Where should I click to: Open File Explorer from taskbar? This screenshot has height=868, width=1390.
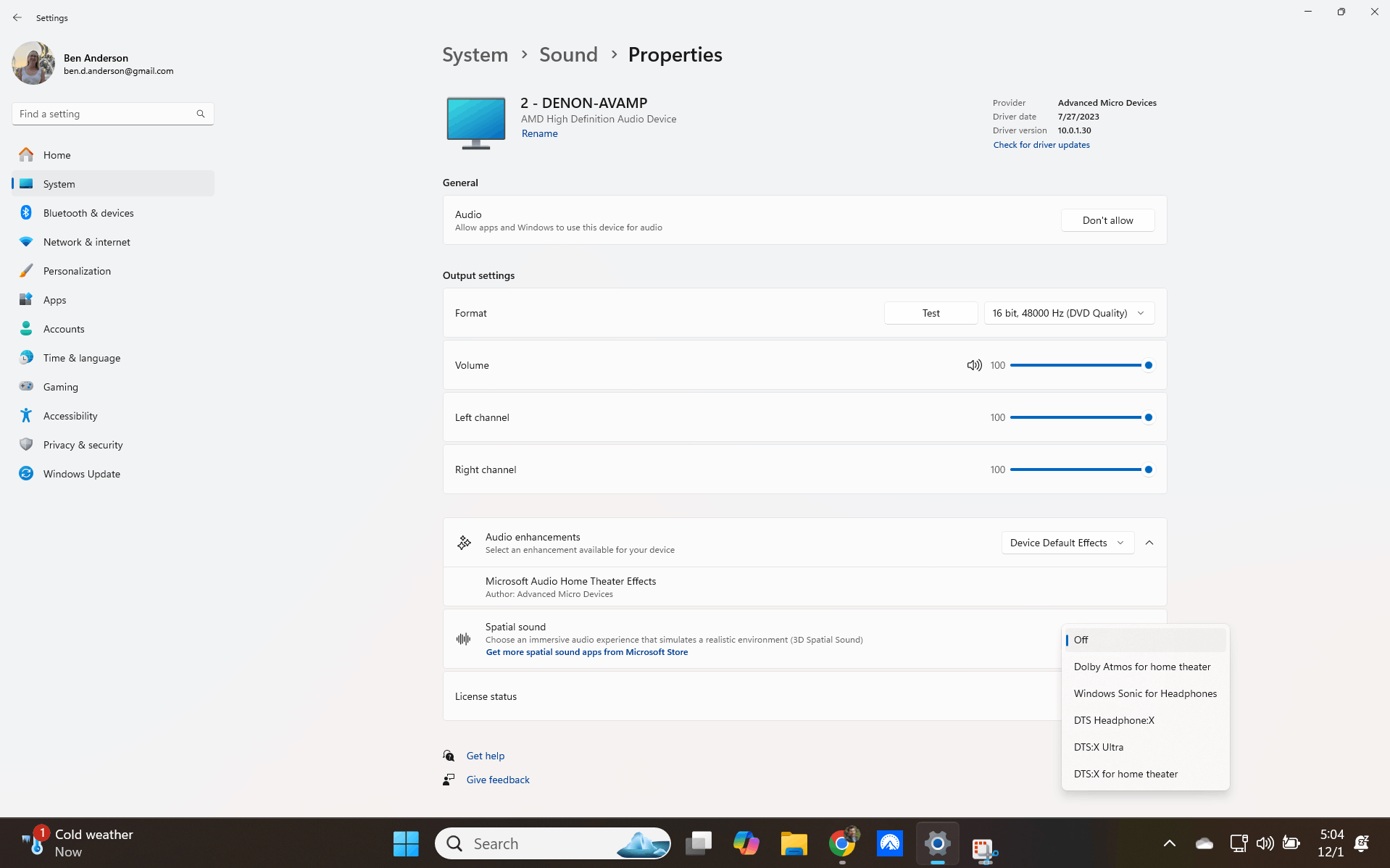click(794, 844)
